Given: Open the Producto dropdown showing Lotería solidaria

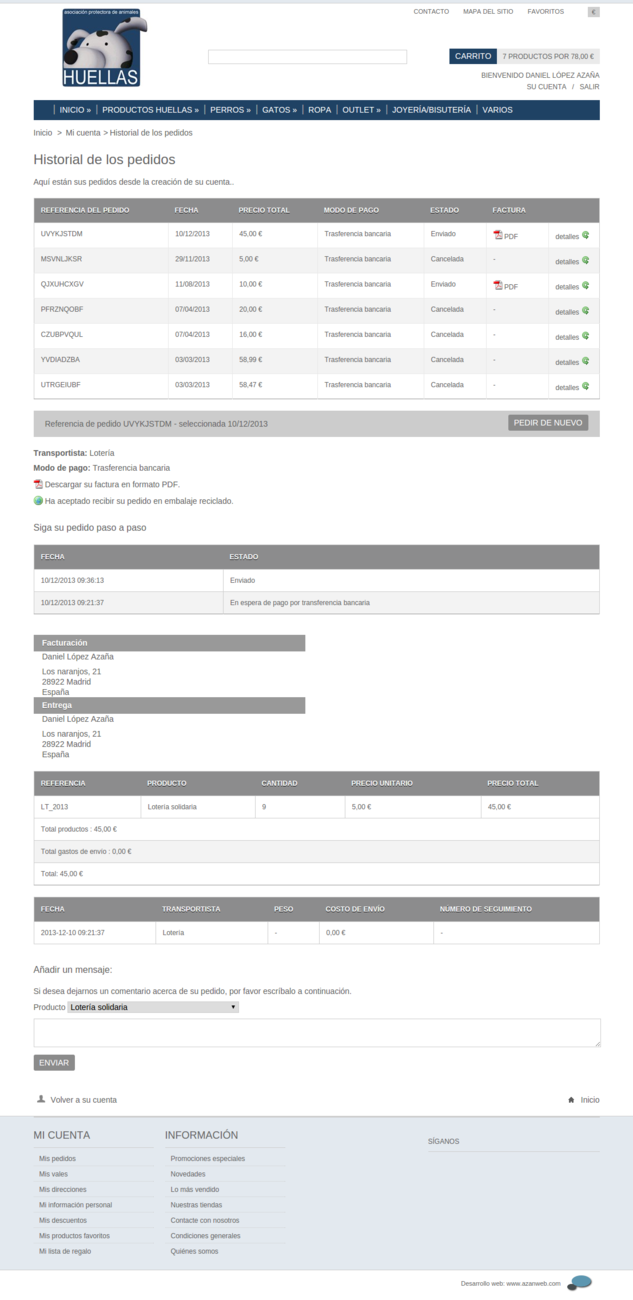Looking at the screenshot, I should 153,1007.
